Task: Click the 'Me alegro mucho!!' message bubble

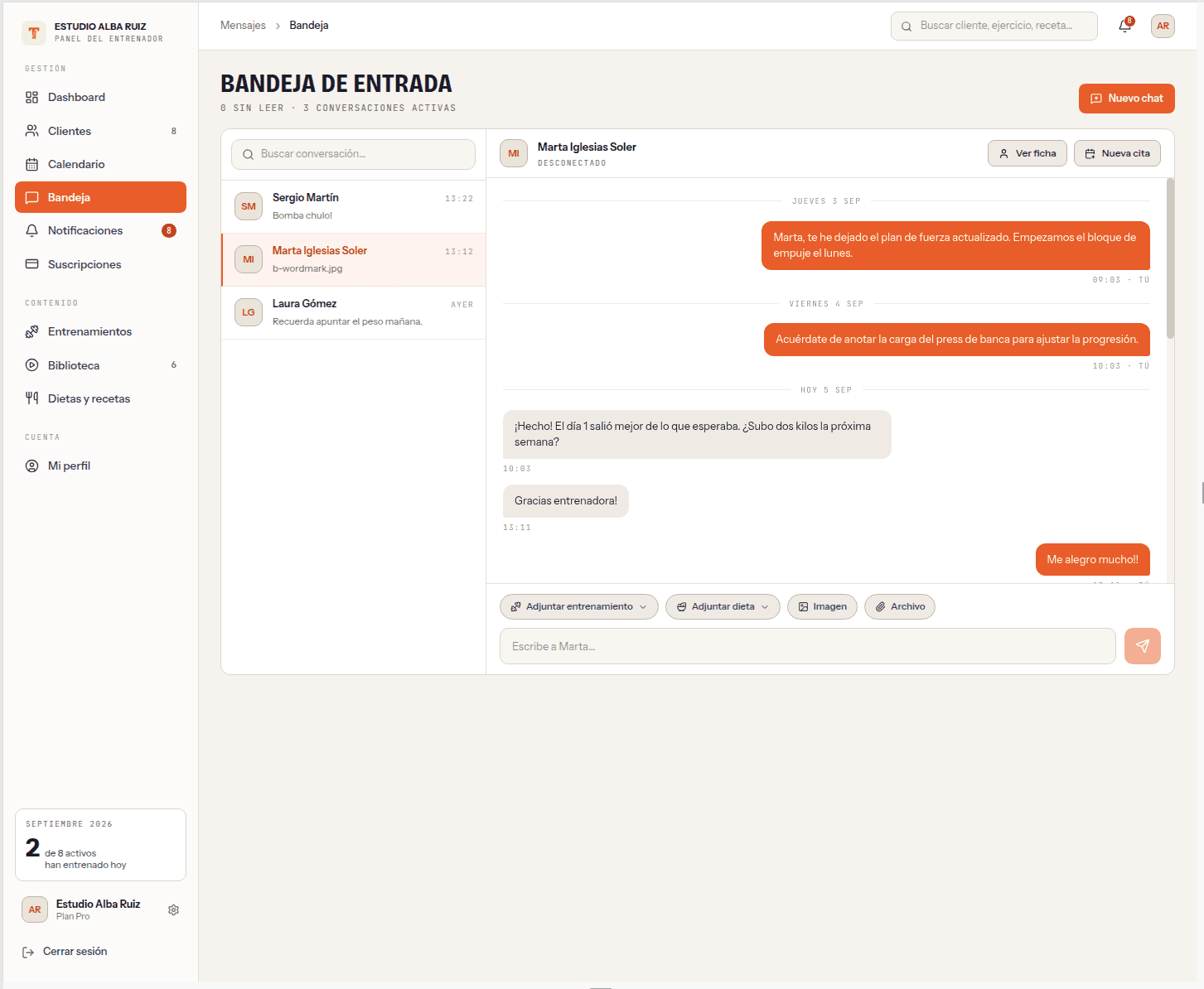Action: click(1093, 560)
